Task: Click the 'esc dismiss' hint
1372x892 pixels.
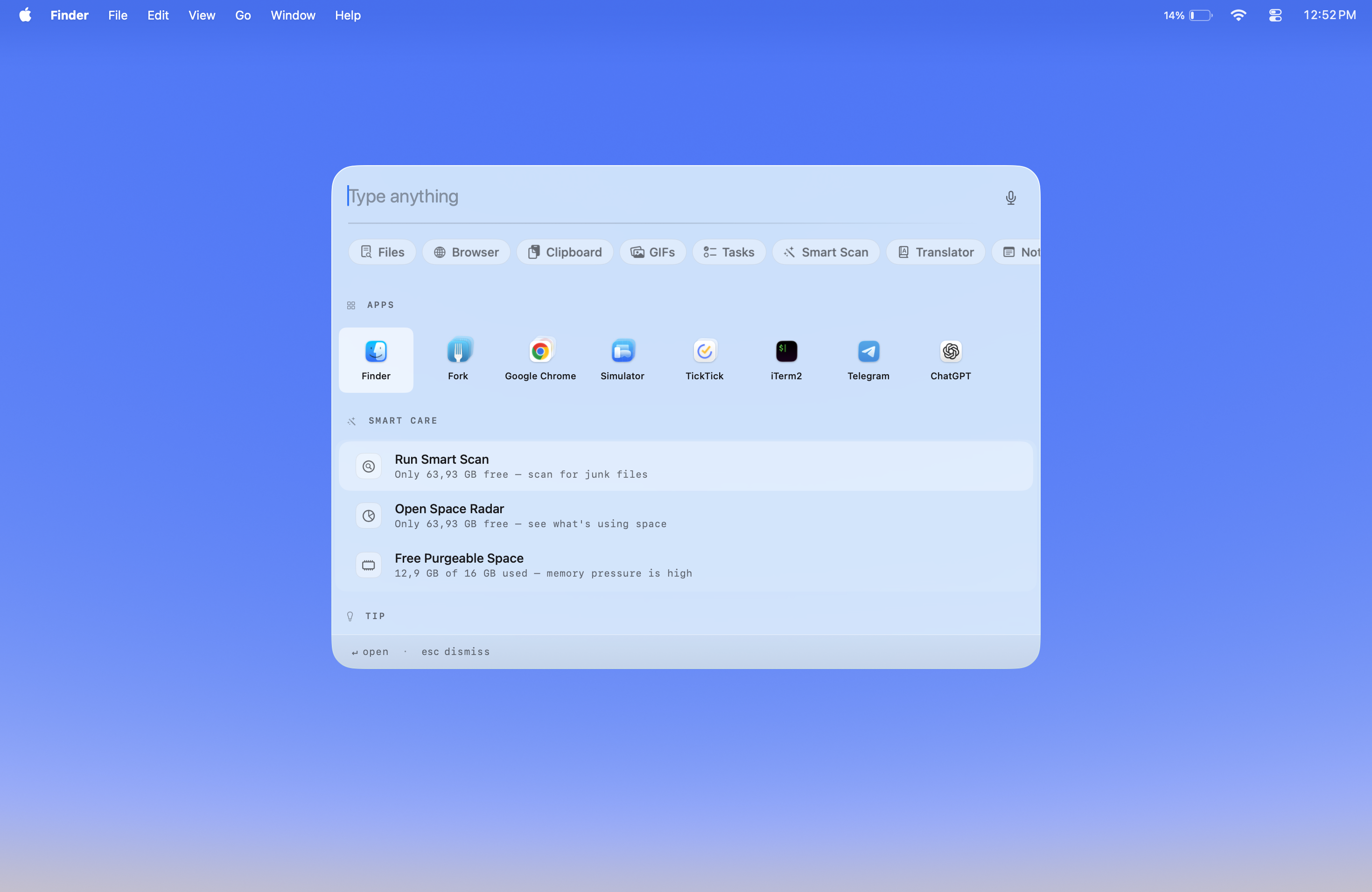Action: pos(455,652)
